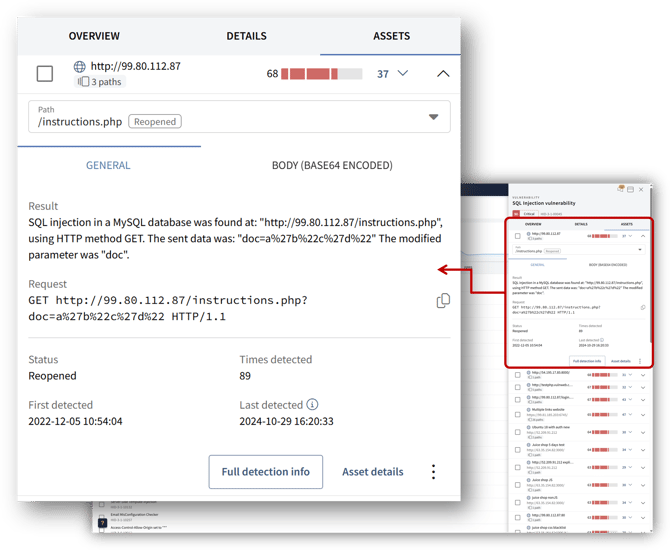Viewport: 670px width, 550px height.
Task: Expand the chevron next to large 37
Action: [403, 73]
